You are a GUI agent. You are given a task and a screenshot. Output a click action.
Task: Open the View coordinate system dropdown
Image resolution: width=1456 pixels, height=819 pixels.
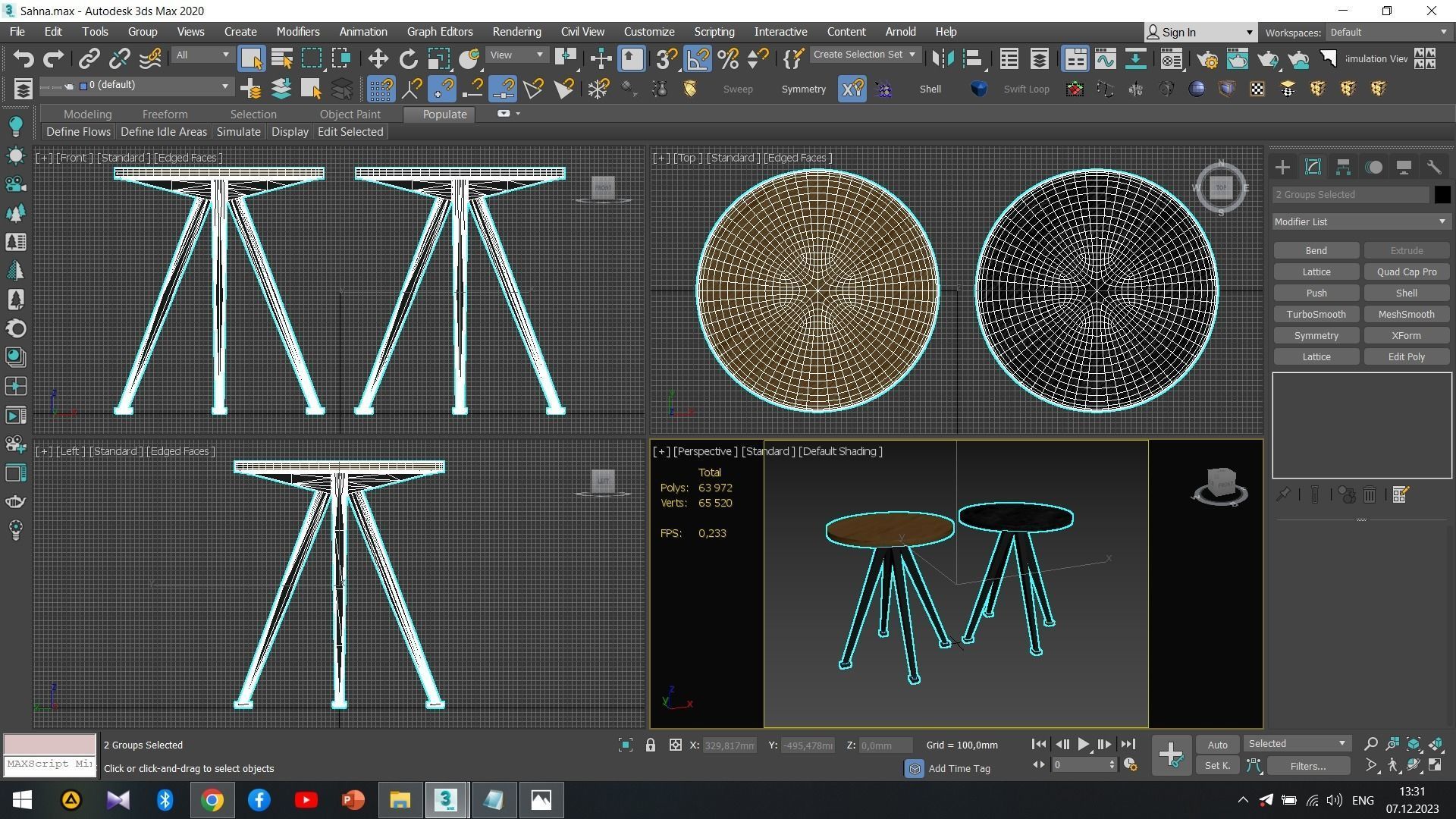(516, 55)
